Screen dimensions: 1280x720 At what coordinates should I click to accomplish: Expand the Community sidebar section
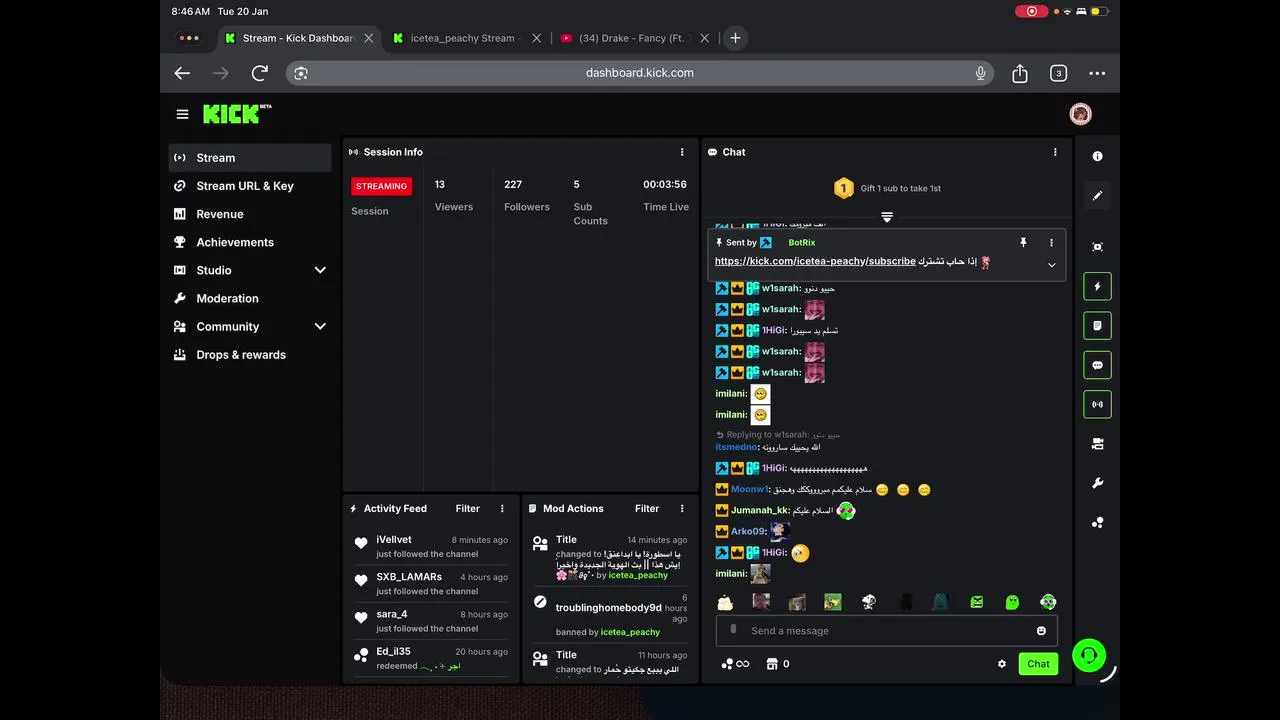coord(320,326)
